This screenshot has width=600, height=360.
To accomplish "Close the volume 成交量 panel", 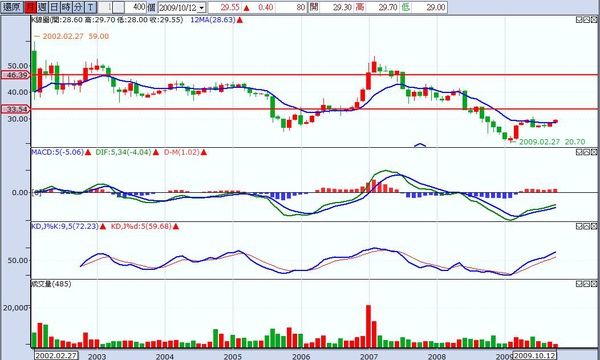I will (593, 283).
